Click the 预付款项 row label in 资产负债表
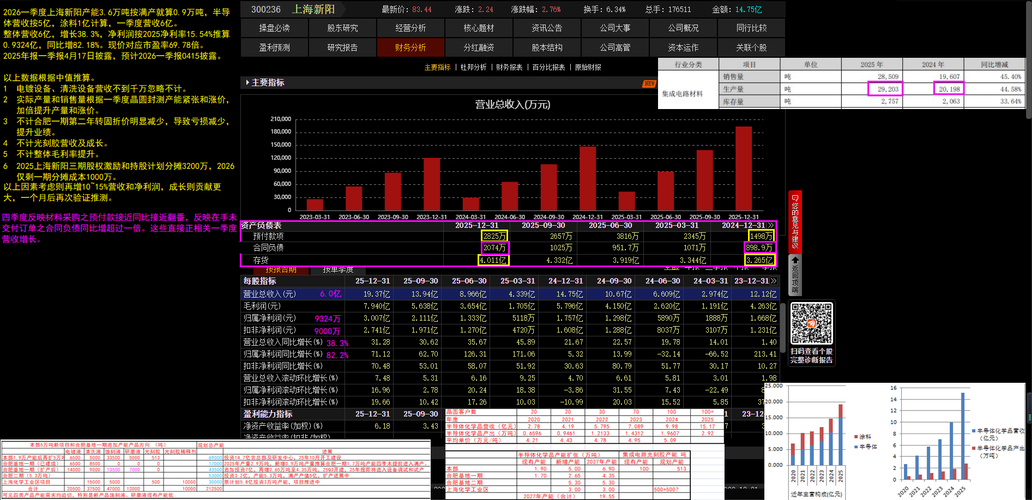This screenshot has height=500, width=1032. pyautogui.click(x=268, y=236)
